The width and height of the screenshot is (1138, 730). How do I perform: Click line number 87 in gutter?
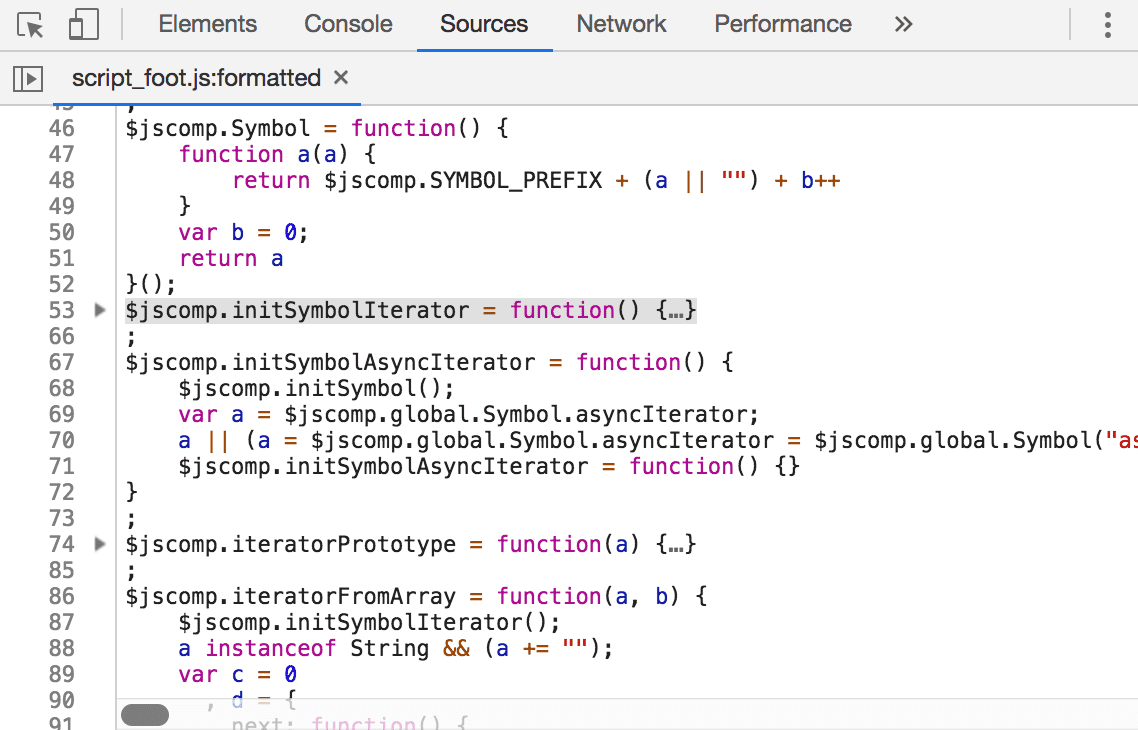[62, 622]
